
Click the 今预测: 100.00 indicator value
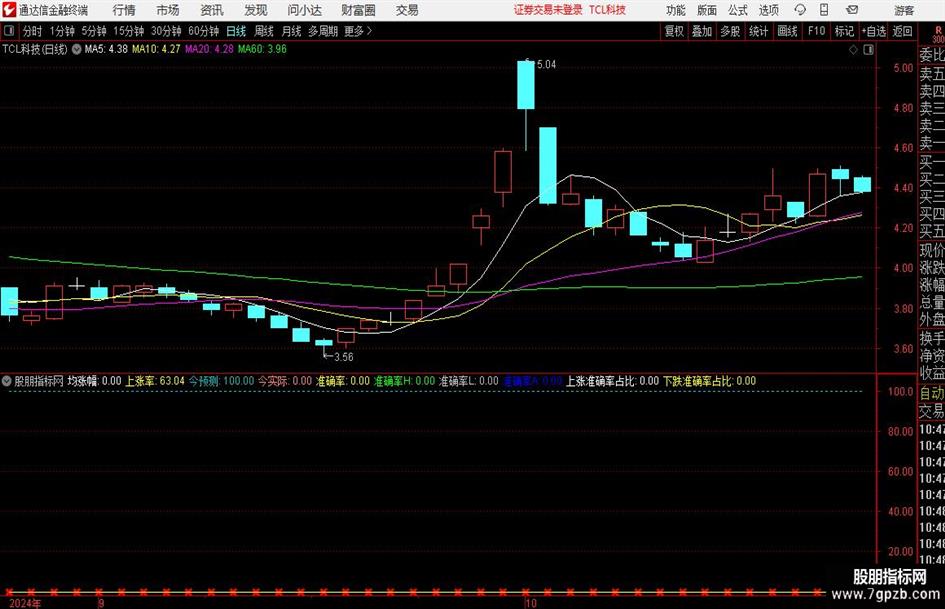click(x=221, y=381)
